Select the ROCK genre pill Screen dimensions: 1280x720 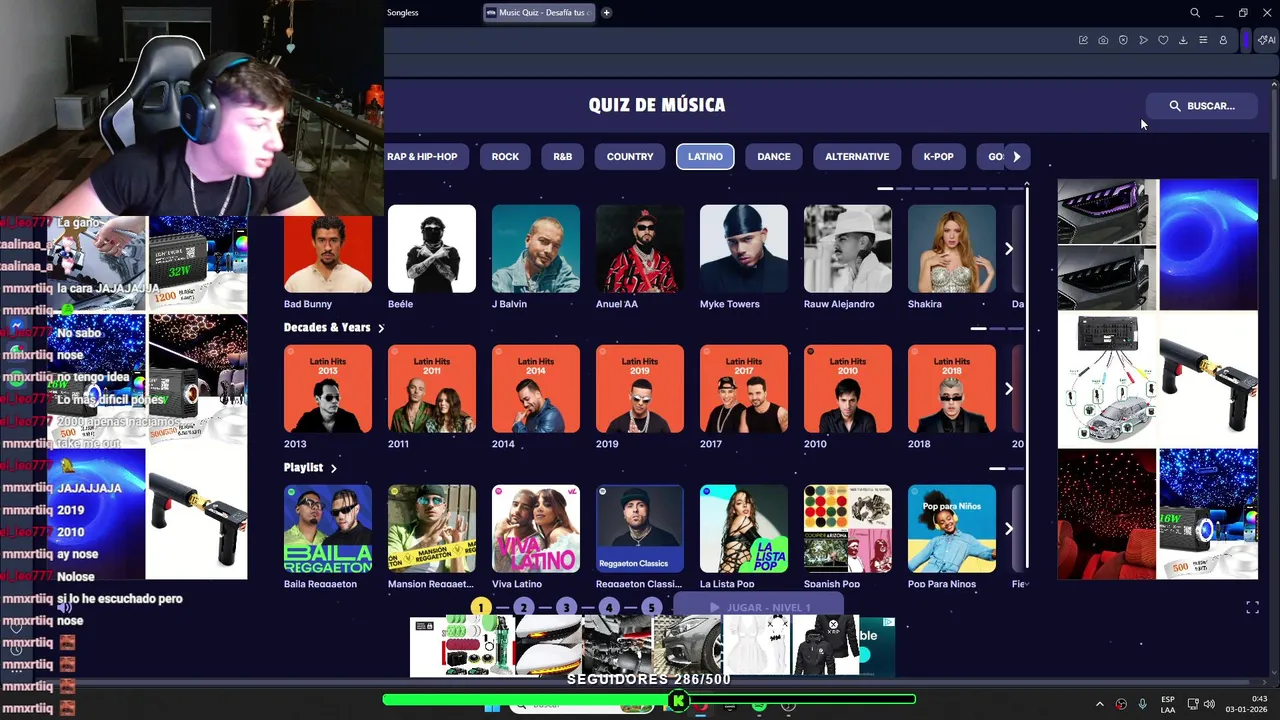coord(505,157)
